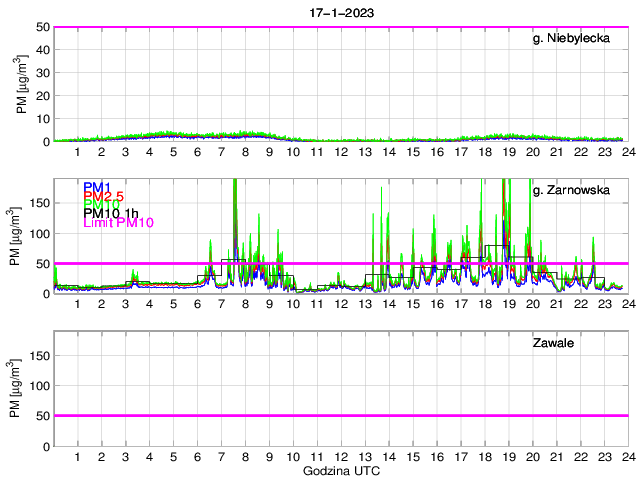Click y-axis tick 150 in the Zarnowska plot
The image size is (640, 480).
[40, 203]
